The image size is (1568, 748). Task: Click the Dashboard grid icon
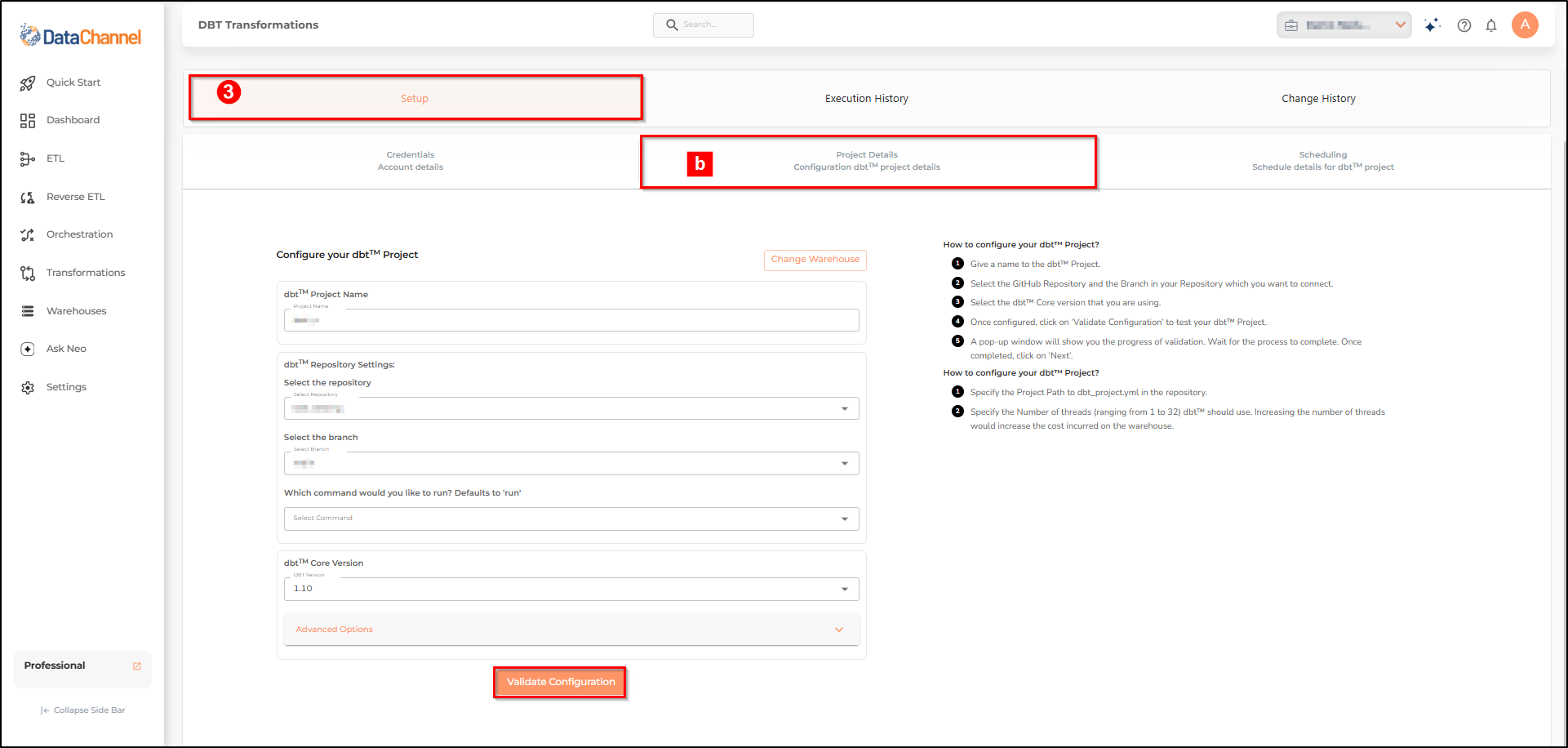(28, 121)
